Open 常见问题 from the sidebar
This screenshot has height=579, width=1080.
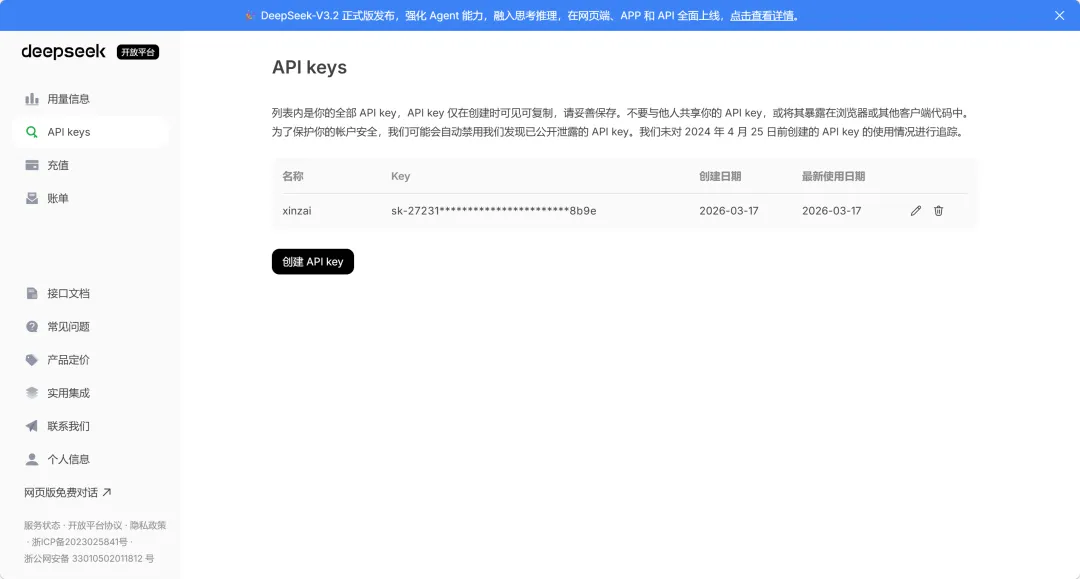[90, 326]
